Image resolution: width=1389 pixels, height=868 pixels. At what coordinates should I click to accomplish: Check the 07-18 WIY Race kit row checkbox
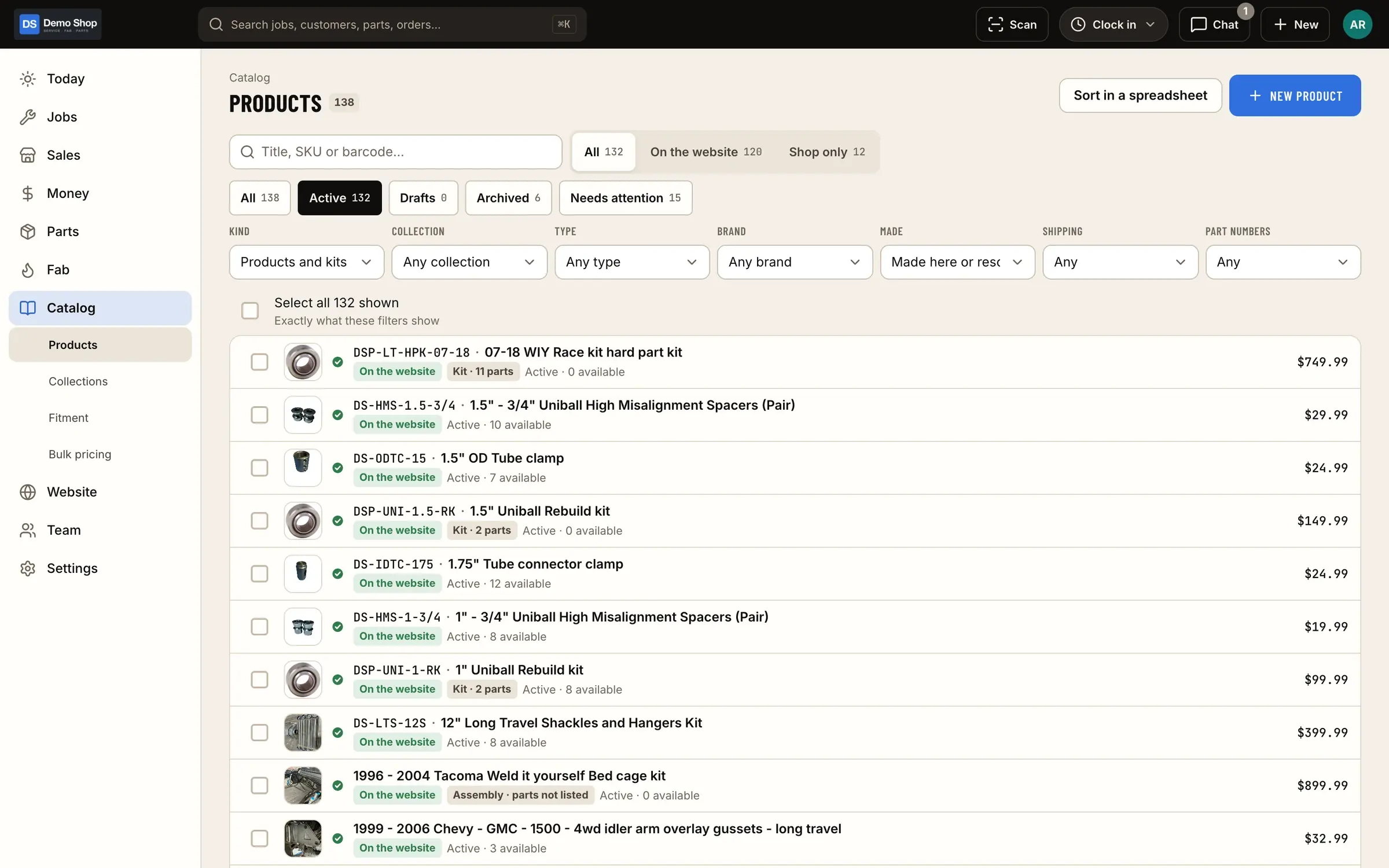[x=259, y=362]
